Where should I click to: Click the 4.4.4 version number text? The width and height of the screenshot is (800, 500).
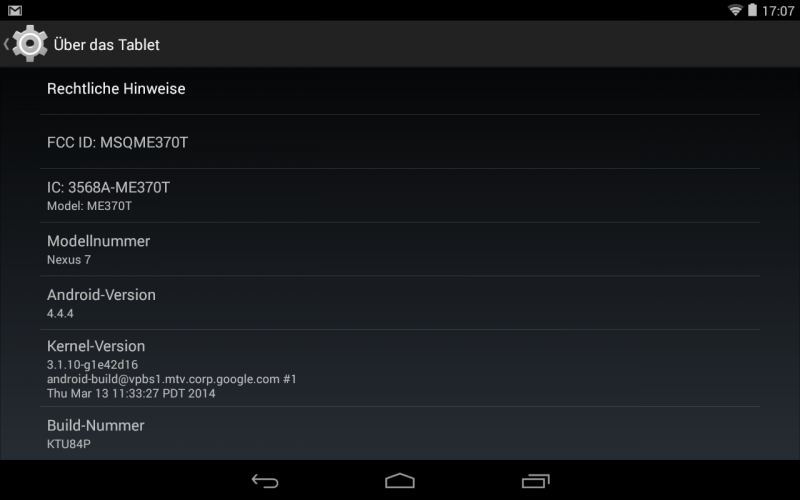(x=60, y=313)
